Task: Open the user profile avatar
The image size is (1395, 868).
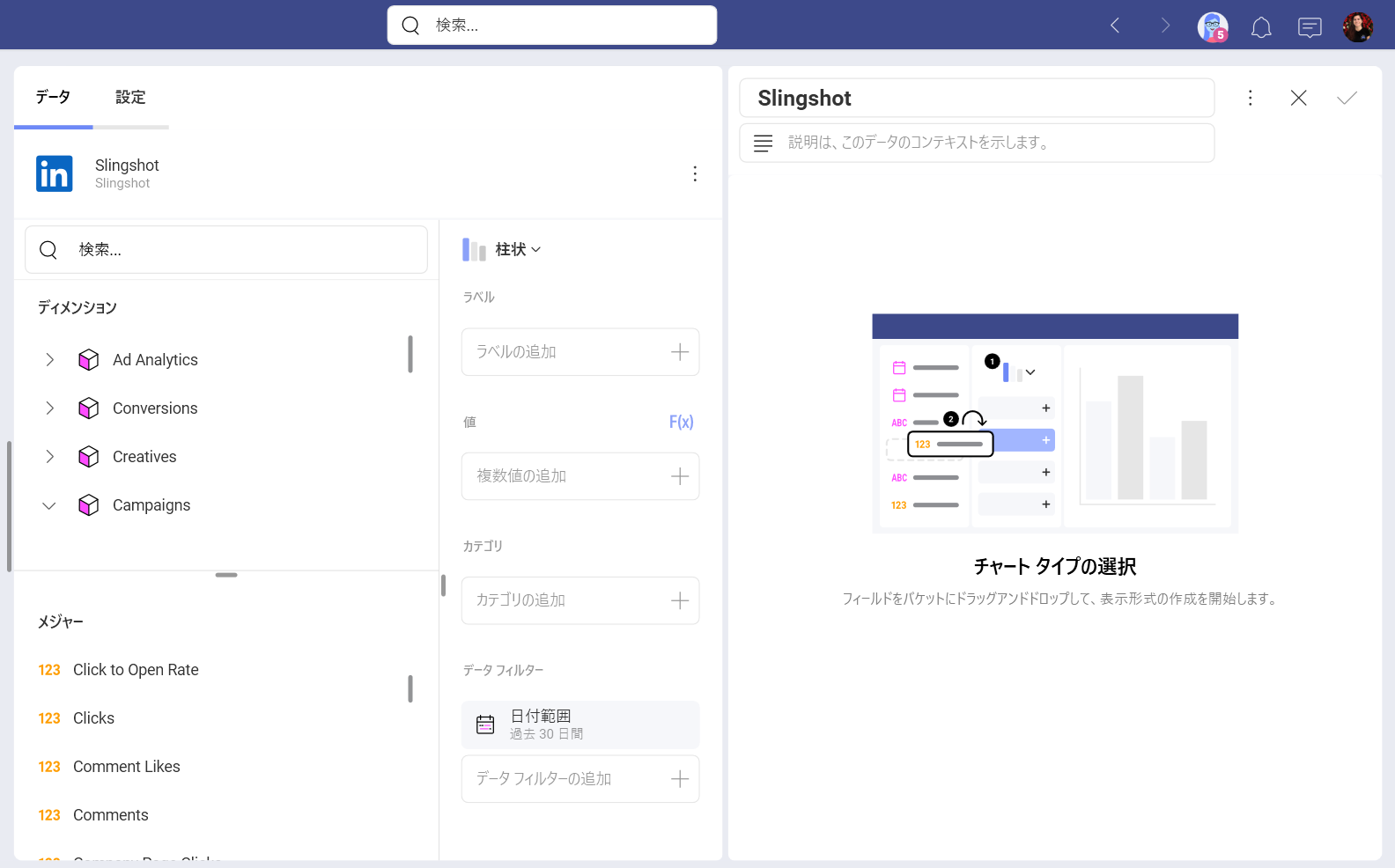Action: [x=1358, y=27]
